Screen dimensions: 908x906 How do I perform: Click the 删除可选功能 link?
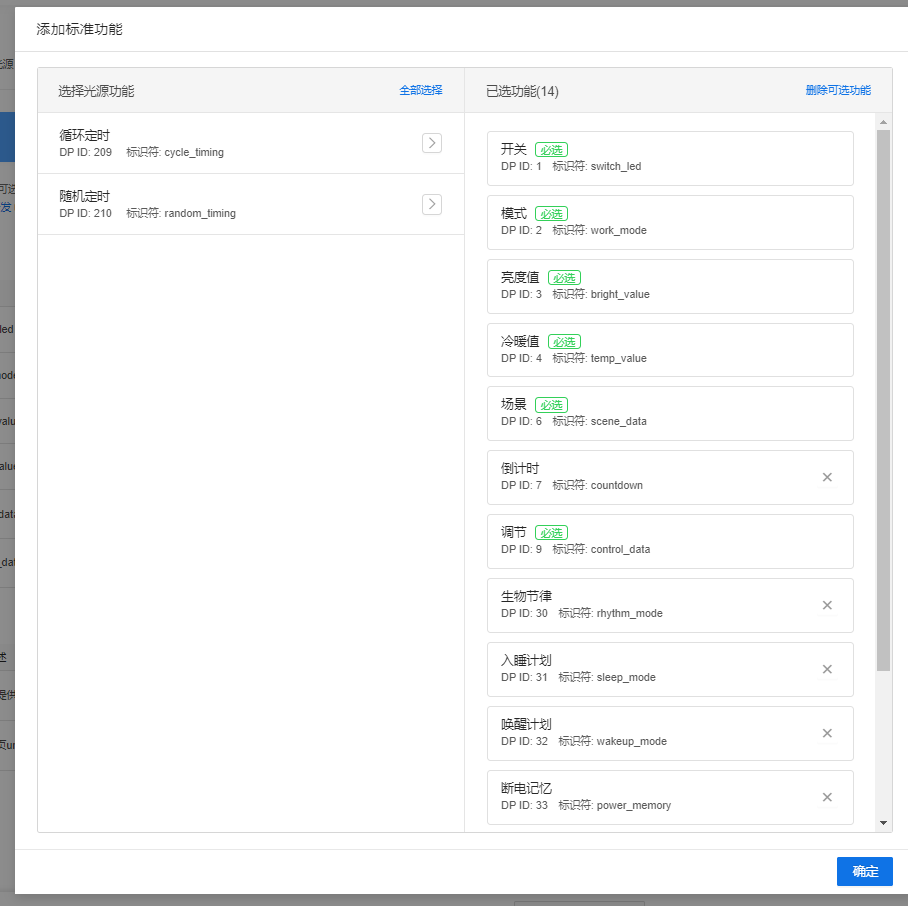click(x=837, y=90)
